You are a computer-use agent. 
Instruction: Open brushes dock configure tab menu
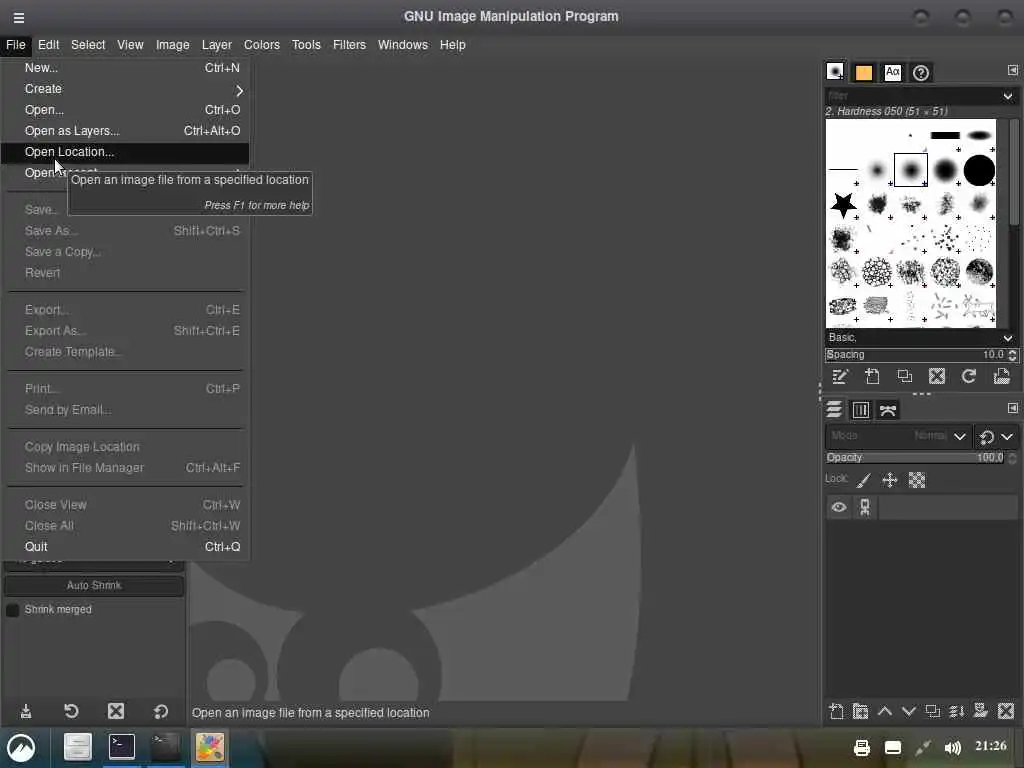[x=1012, y=70]
